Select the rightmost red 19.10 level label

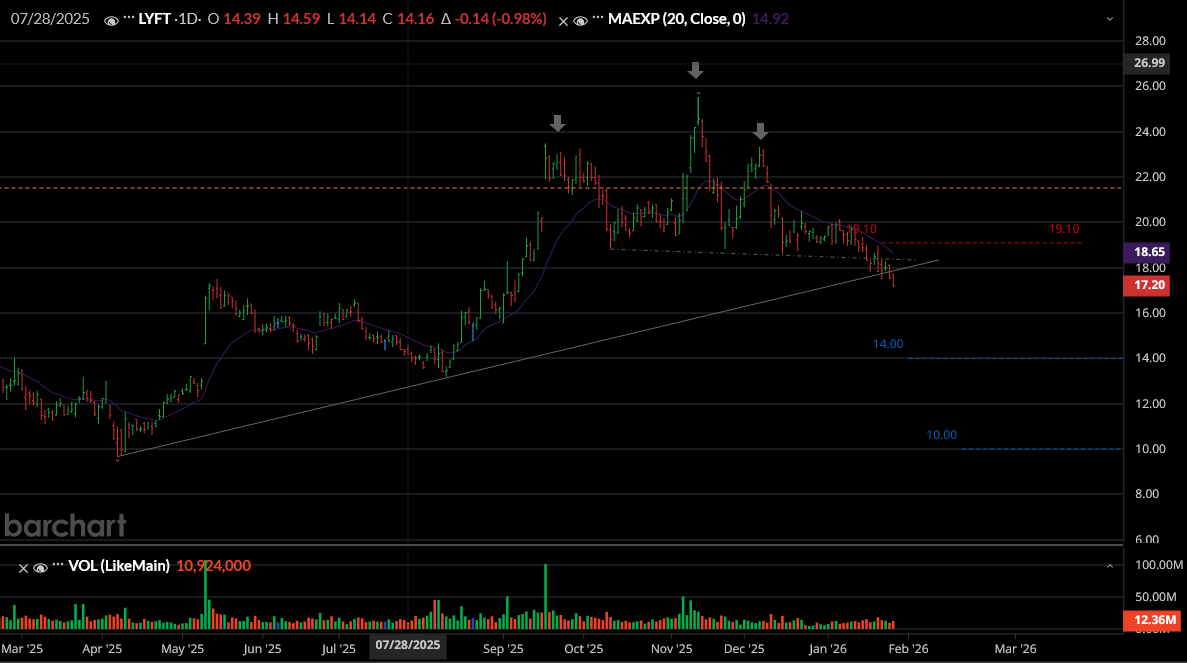1064,229
